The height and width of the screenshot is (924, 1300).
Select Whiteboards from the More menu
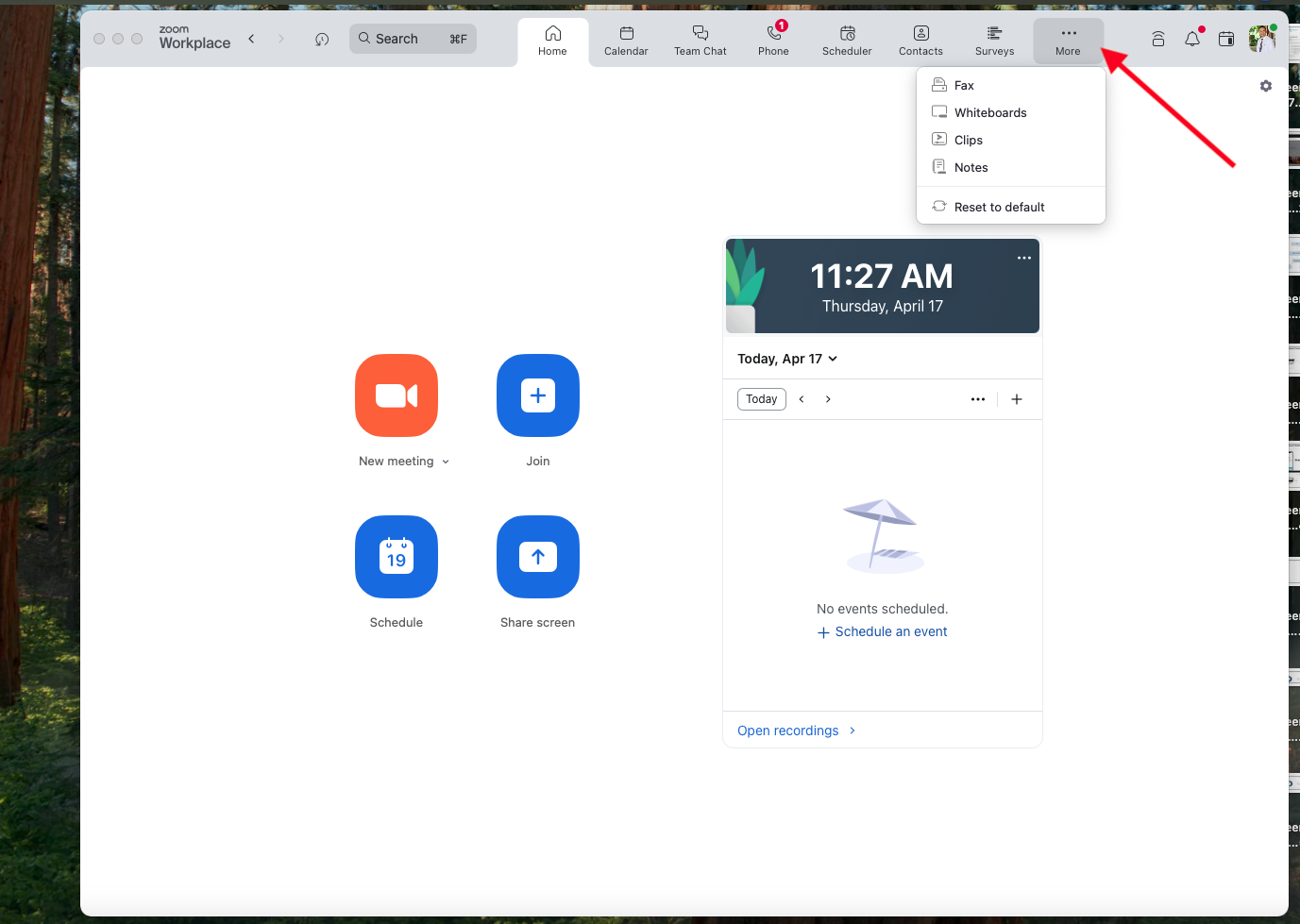point(1010,112)
